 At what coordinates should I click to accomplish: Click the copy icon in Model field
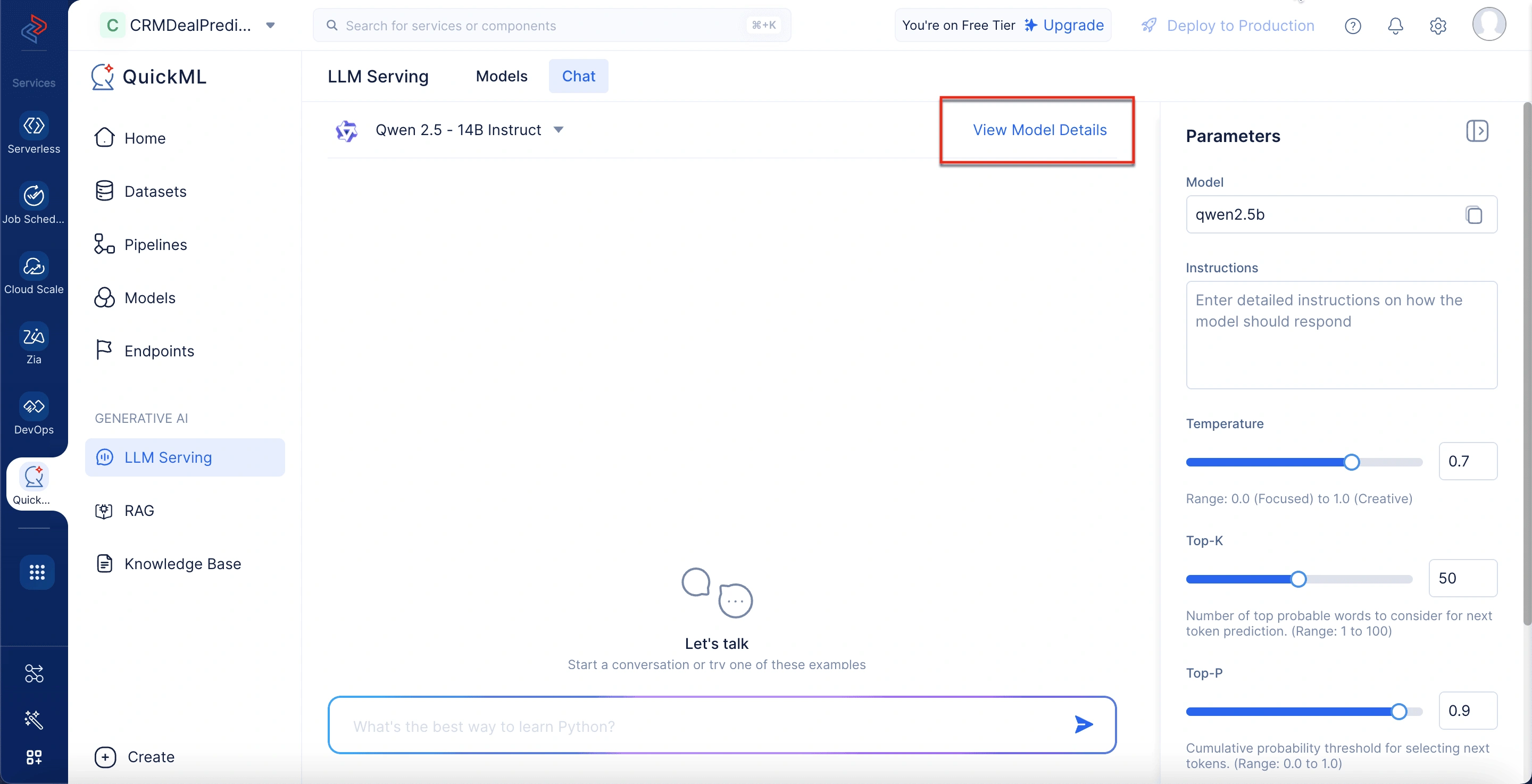pyautogui.click(x=1473, y=215)
